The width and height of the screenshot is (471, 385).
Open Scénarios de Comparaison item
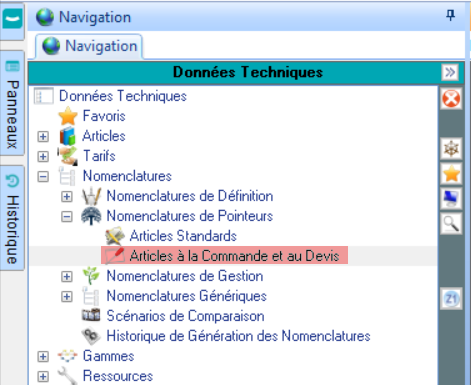tap(185, 316)
